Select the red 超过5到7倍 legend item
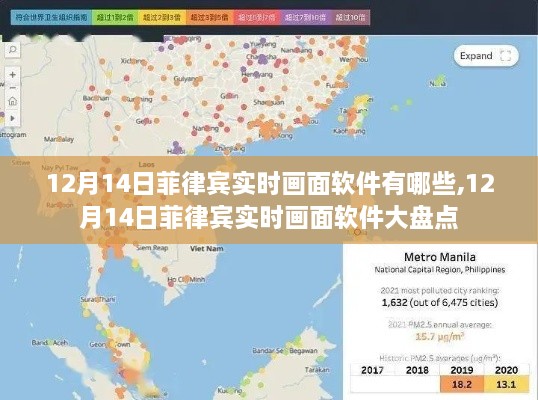This screenshot has width=538, height=400. point(257,17)
